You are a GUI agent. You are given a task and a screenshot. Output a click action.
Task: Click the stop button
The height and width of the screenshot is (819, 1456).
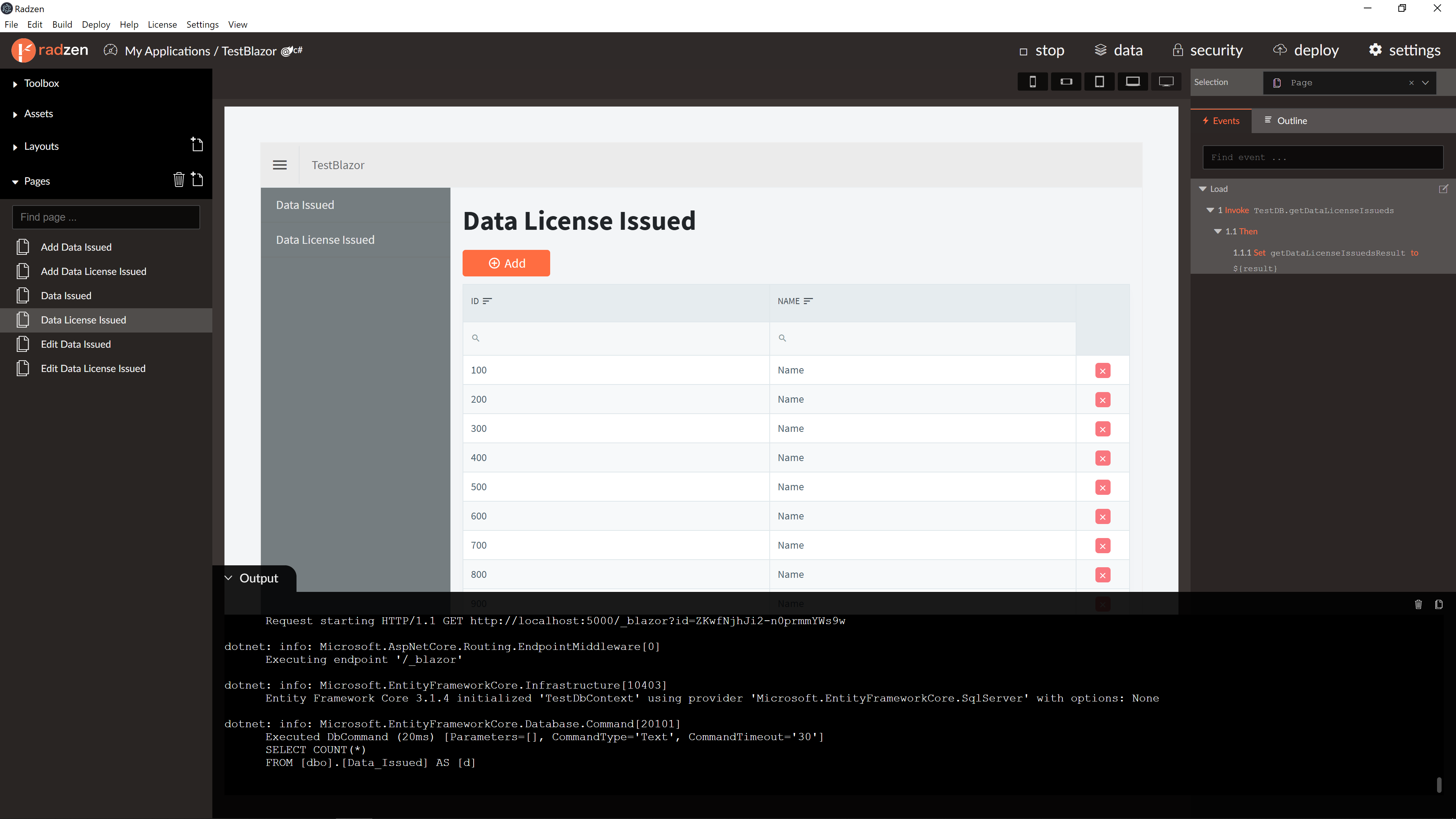1042,50
